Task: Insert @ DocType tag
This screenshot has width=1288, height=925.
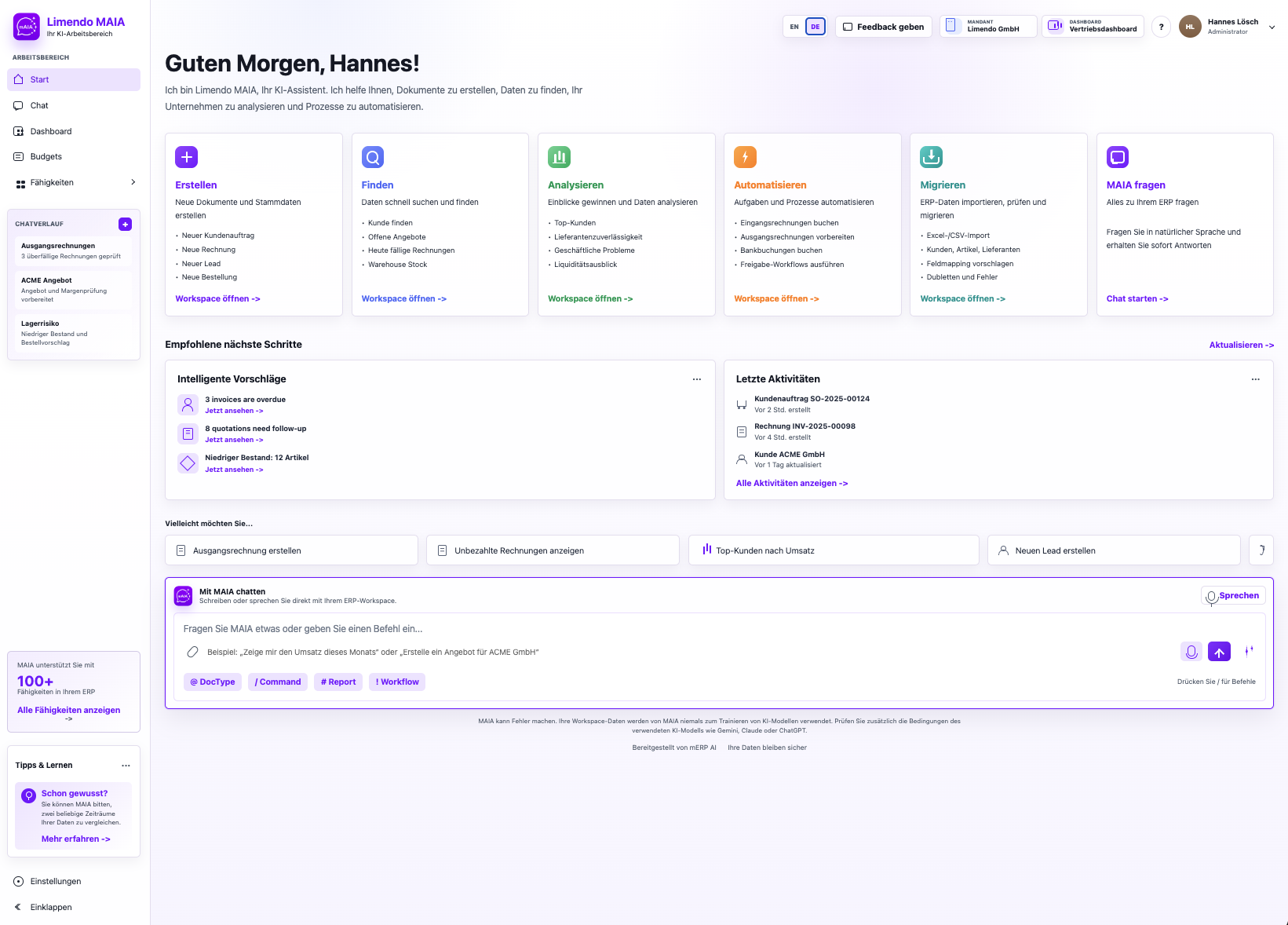Action: [x=213, y=682]
